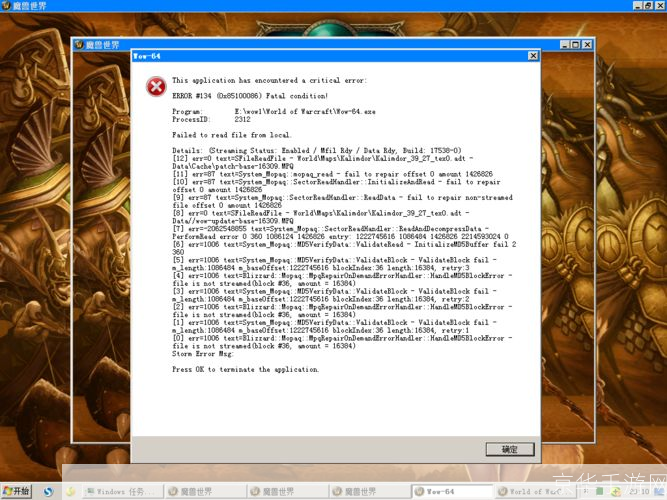Open the 开始 Start menu
Viewport: 667px width, 500px height.
16,491
